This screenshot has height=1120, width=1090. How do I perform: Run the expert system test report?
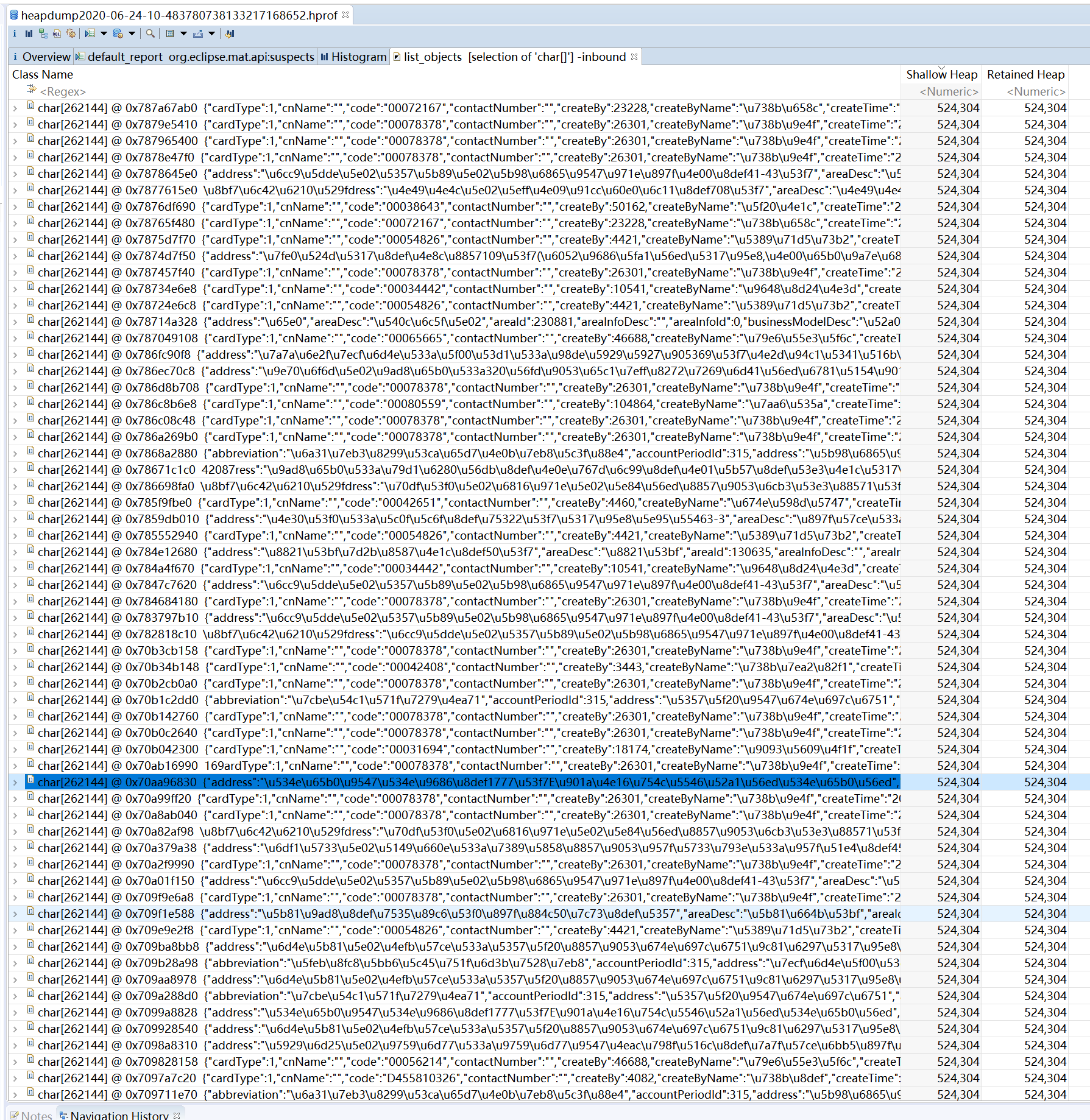[90, 33]
